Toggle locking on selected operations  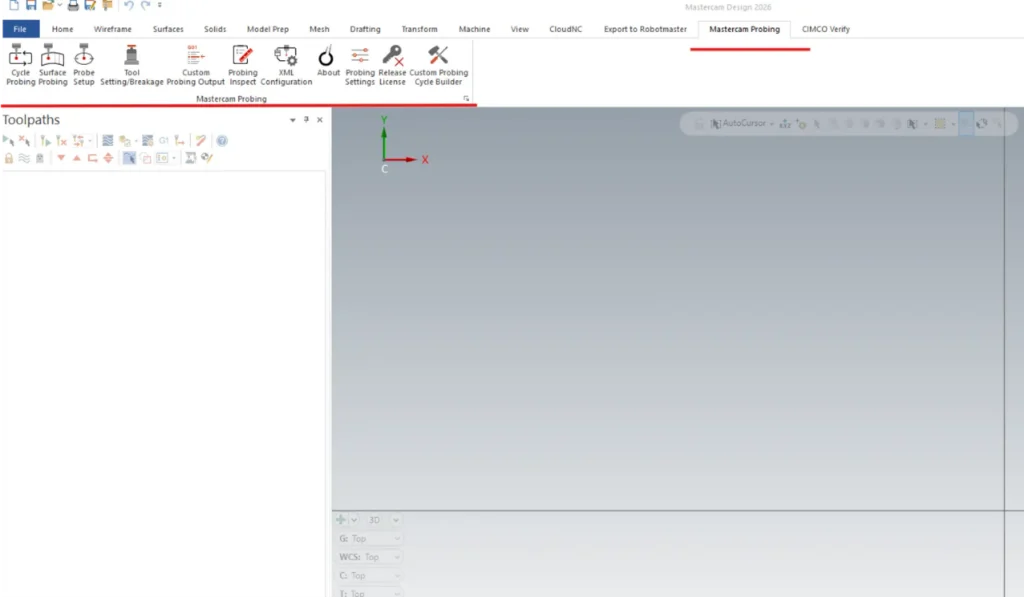coord(8,158)
